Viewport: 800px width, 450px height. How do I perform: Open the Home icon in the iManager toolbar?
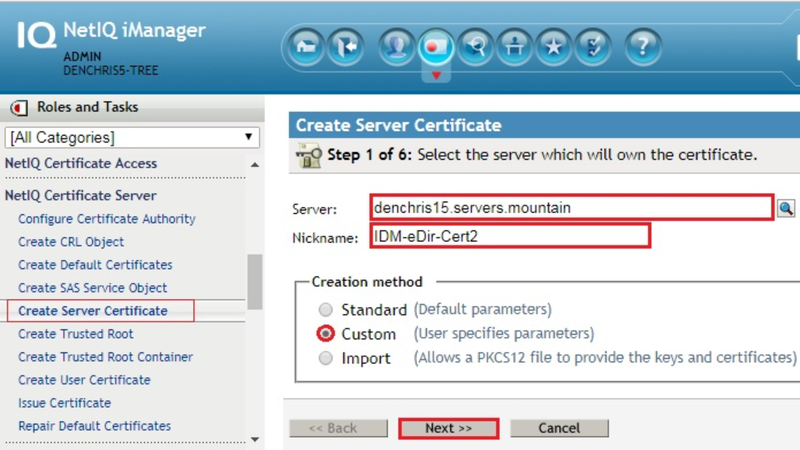click(x=306, y=47)
